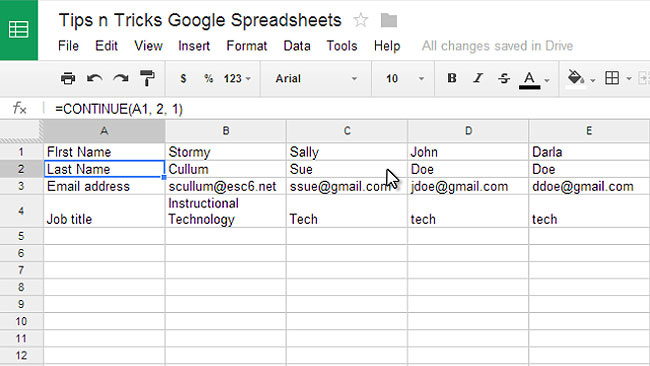The height and width of the screenshot is (366, 650).
Task: Toggle bold formatting
Action: (x=452, y=78)
